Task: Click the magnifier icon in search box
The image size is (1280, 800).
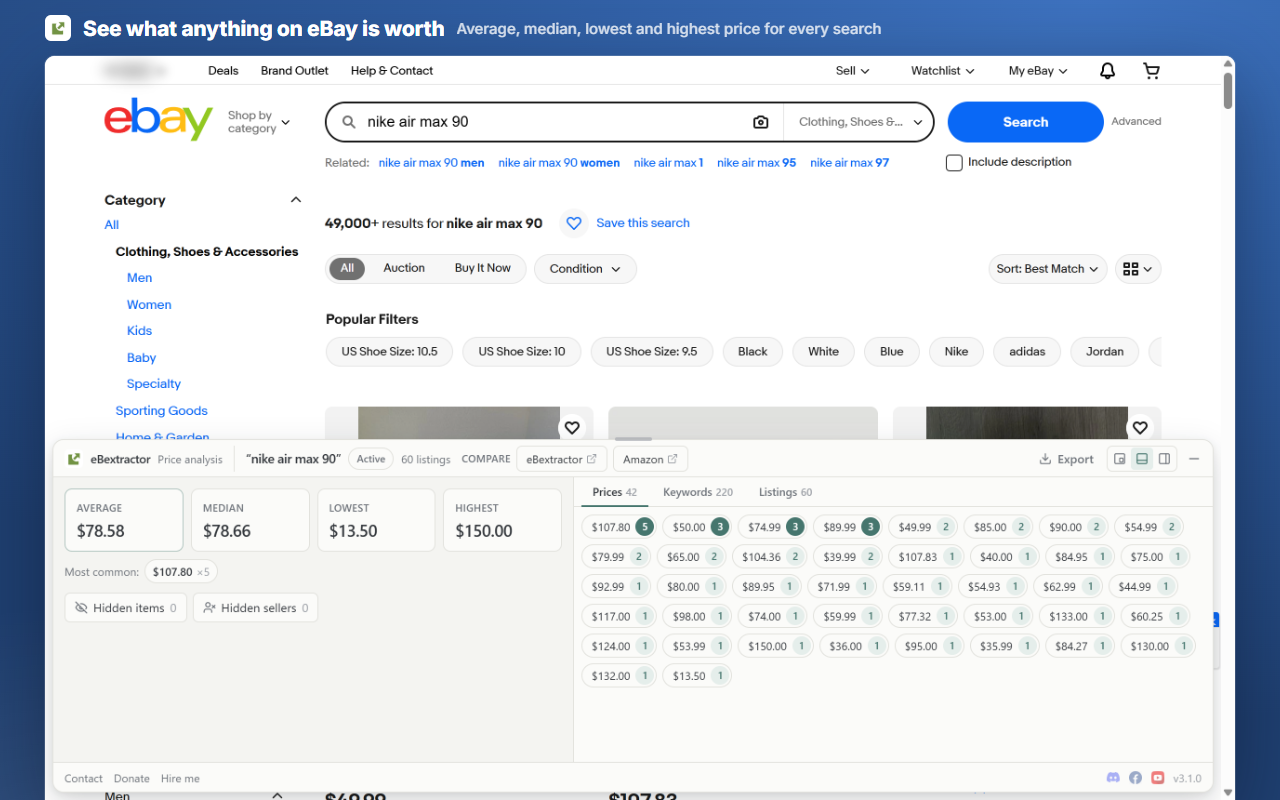Action: 349,122
